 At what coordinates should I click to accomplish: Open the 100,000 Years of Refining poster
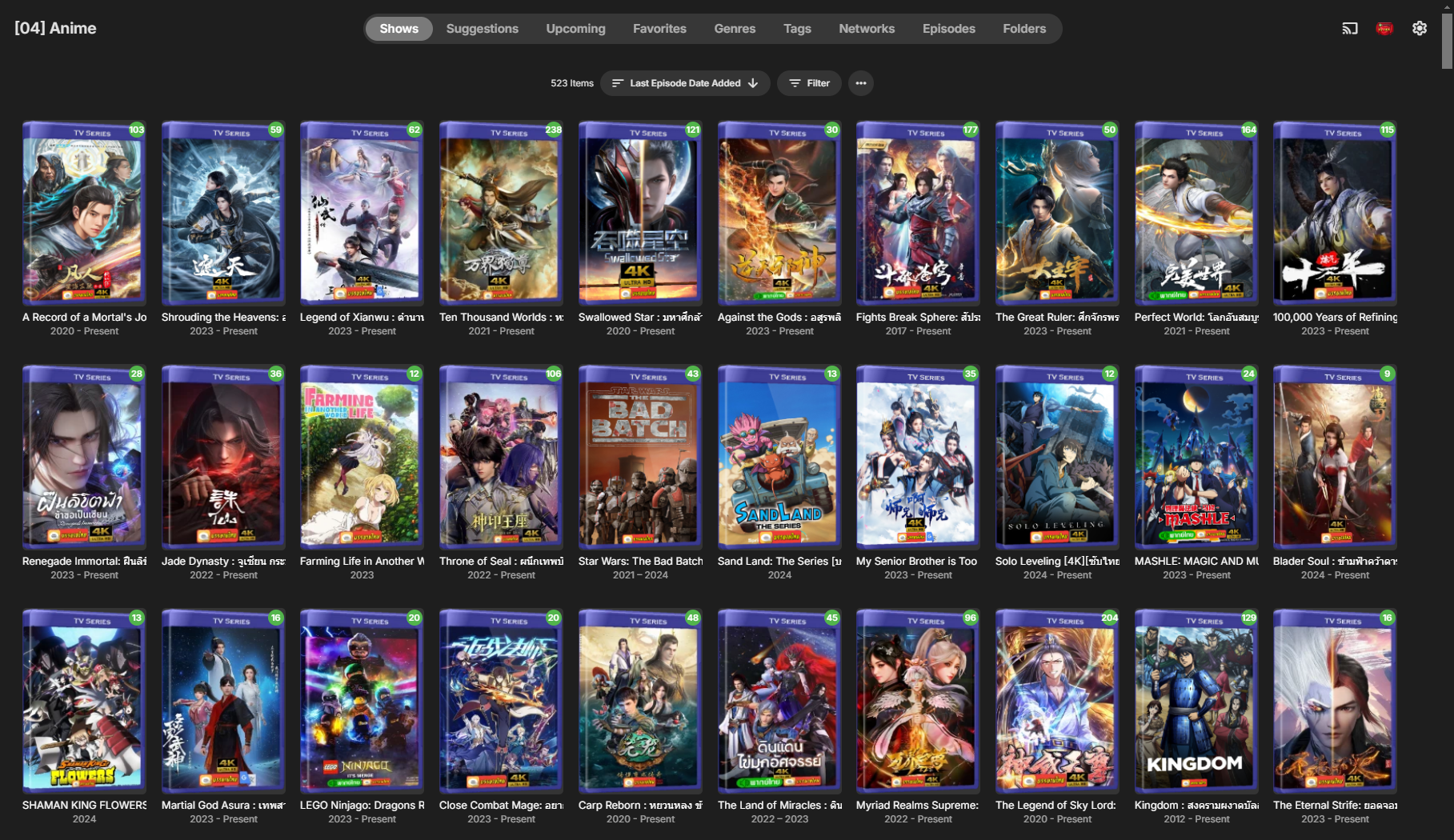[1335, 213]
